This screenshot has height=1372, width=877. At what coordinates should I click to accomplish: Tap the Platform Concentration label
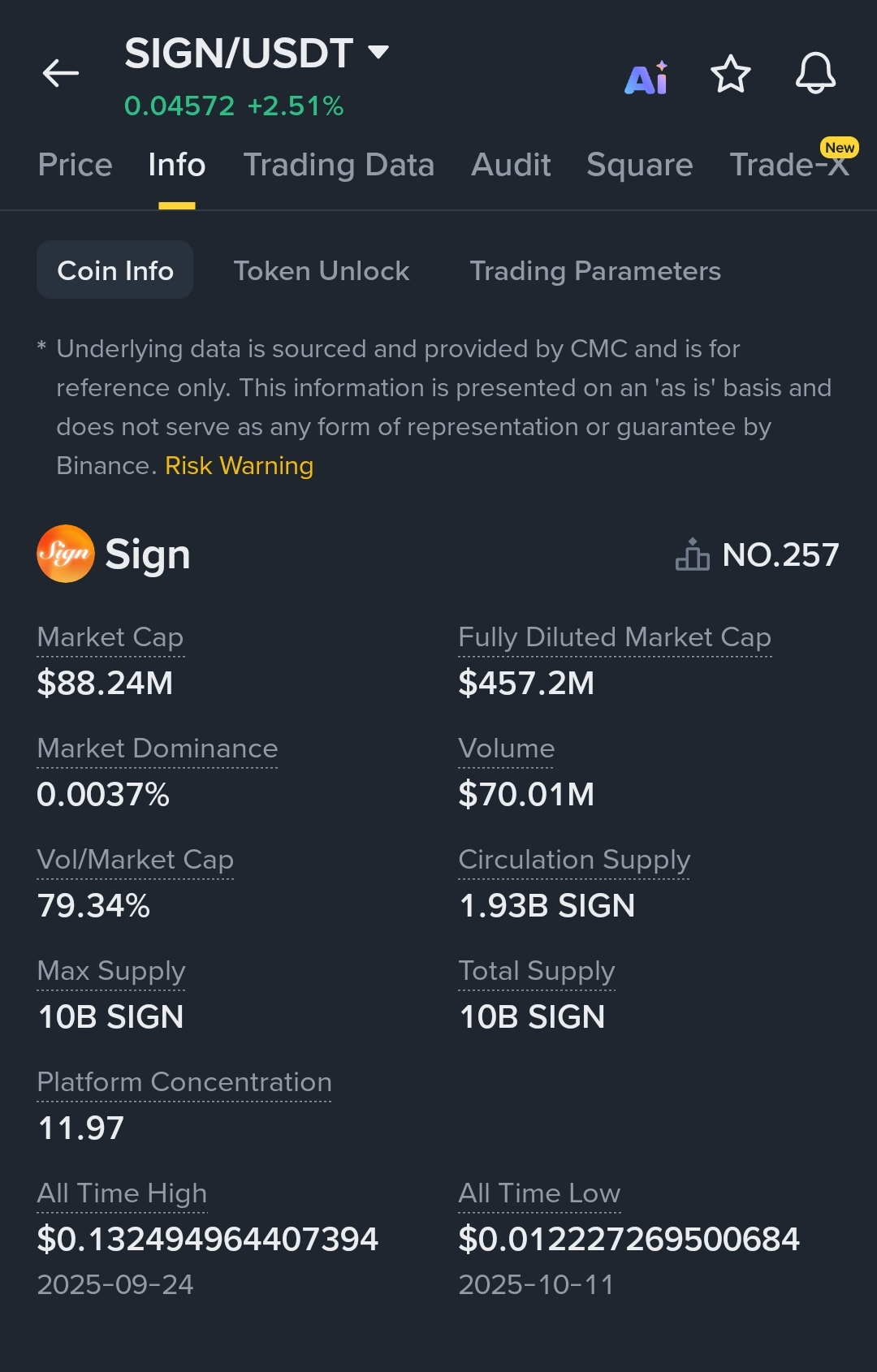click(184, 1082)
